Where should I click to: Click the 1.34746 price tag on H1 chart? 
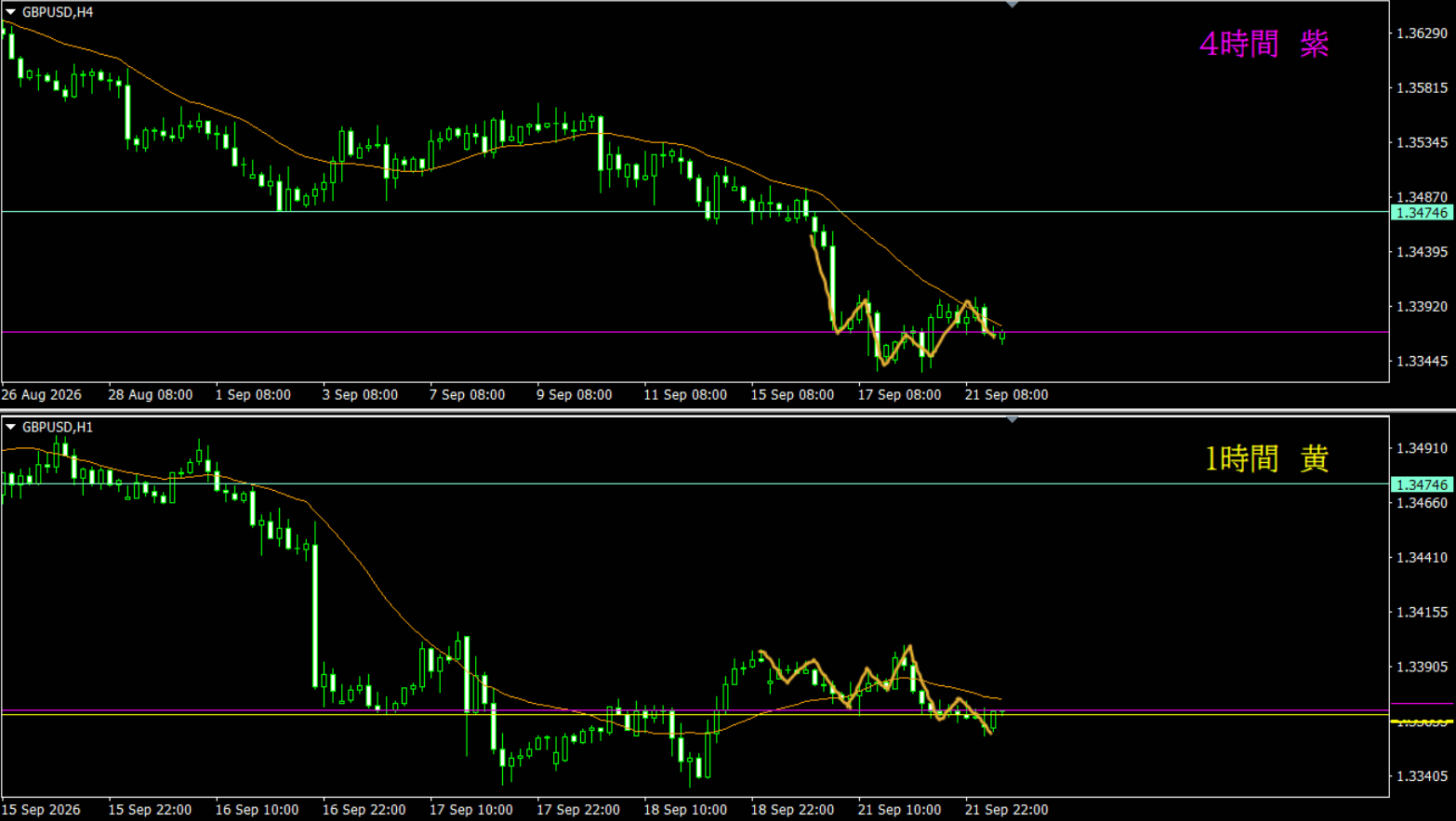1422,484
